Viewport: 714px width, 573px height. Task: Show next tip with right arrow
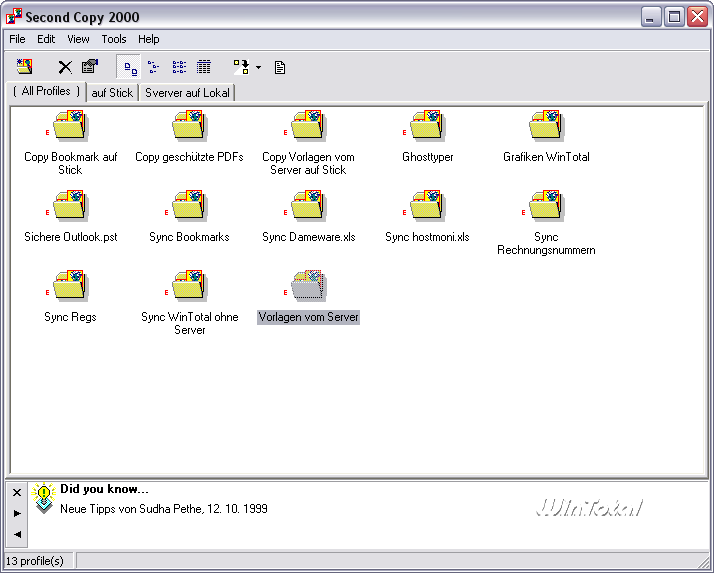pyautogui.click(x=17, y=513)
